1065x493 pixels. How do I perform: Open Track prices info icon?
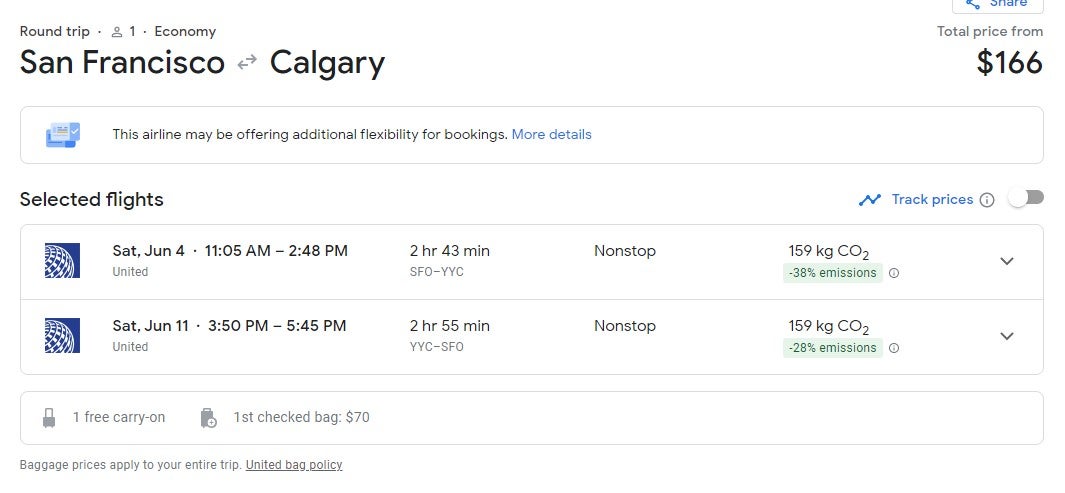coord(988,200)
